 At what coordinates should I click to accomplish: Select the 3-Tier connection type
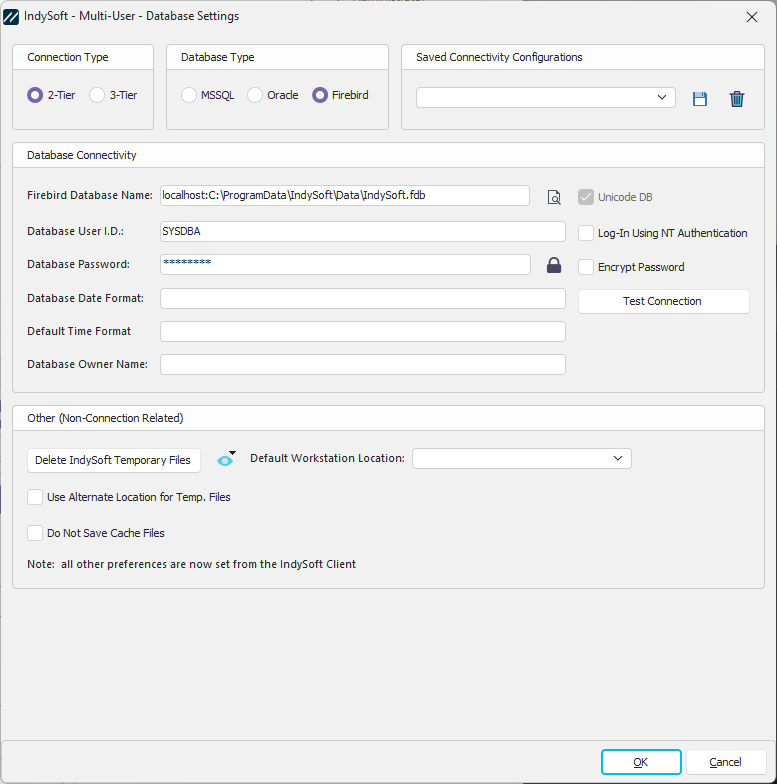pyautogui.click(x=97, y=95)
